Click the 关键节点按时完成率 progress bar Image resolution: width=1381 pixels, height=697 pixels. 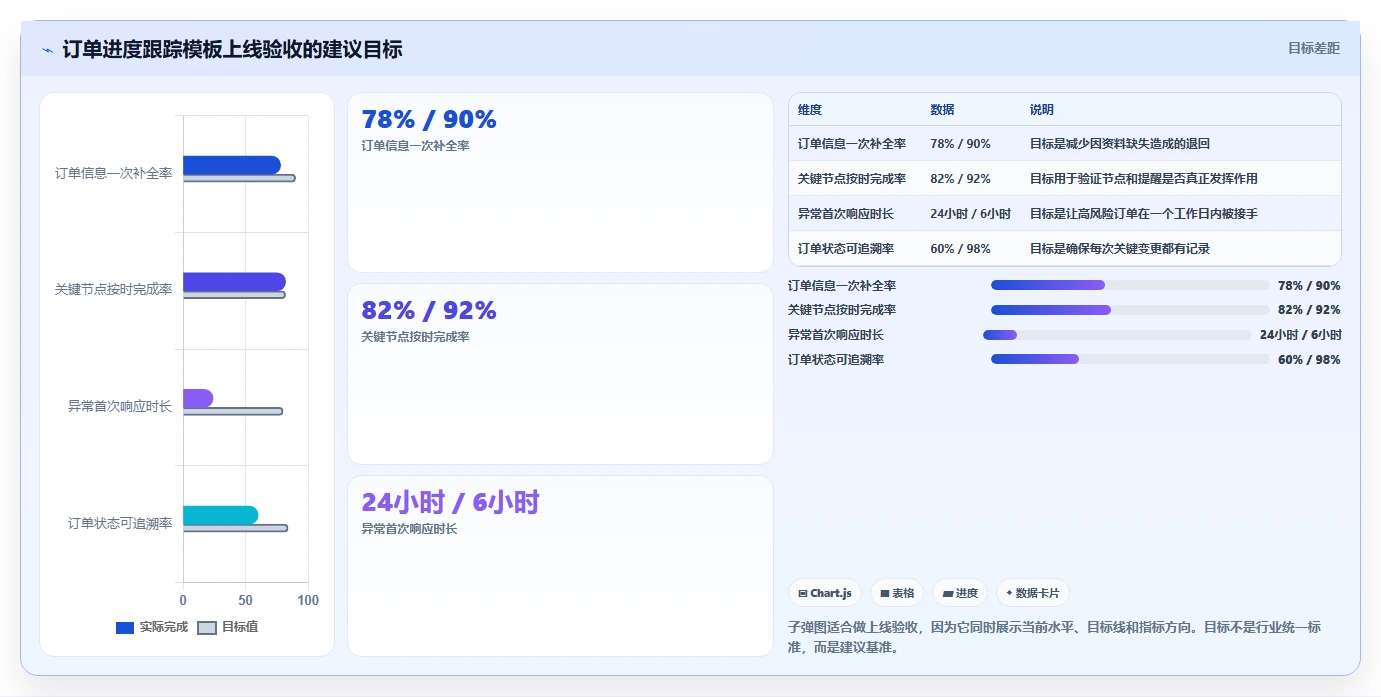pos(1130,310)
